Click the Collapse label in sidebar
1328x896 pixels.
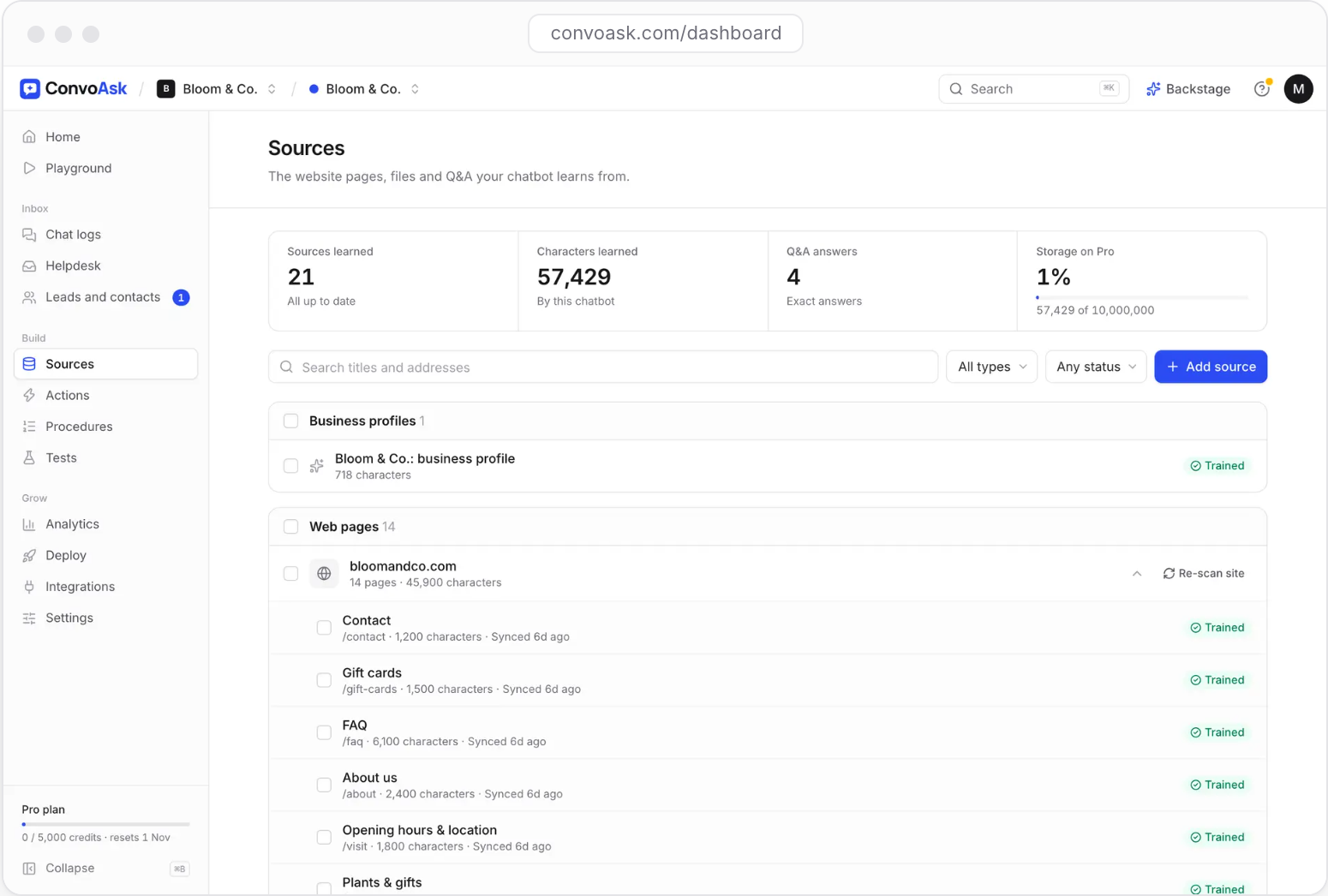coord(70,869)
